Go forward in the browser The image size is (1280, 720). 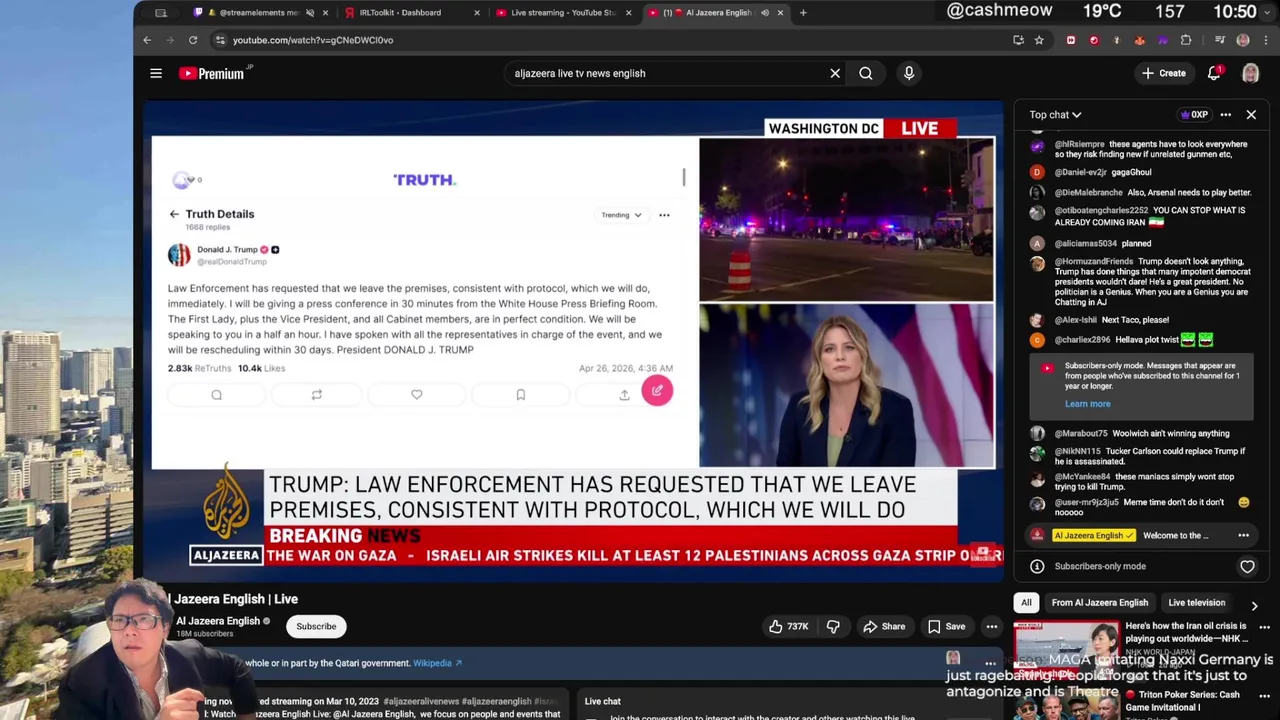(x=170, y=40)
